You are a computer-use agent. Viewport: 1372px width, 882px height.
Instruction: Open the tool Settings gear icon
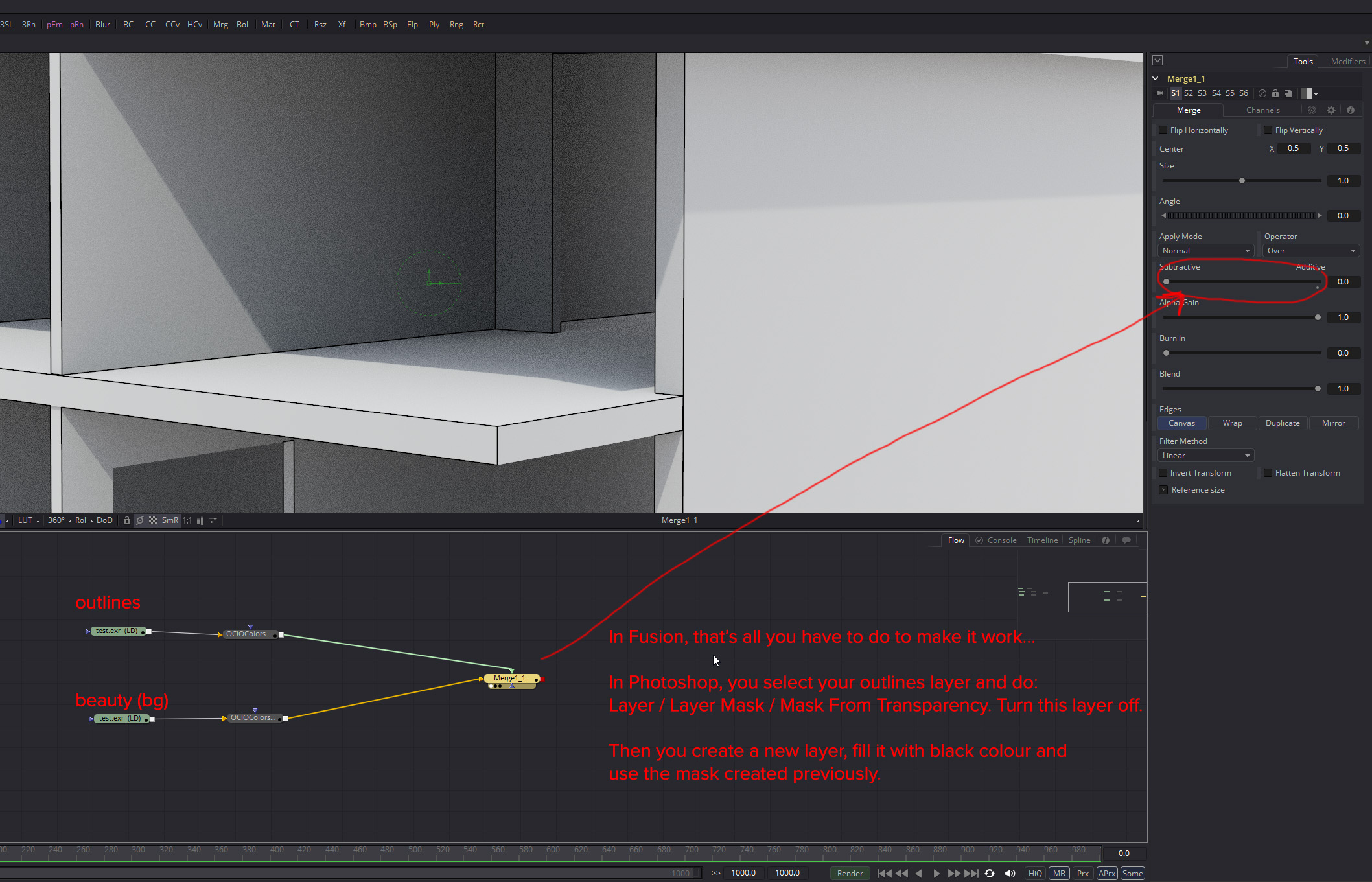pos(1331,110)
